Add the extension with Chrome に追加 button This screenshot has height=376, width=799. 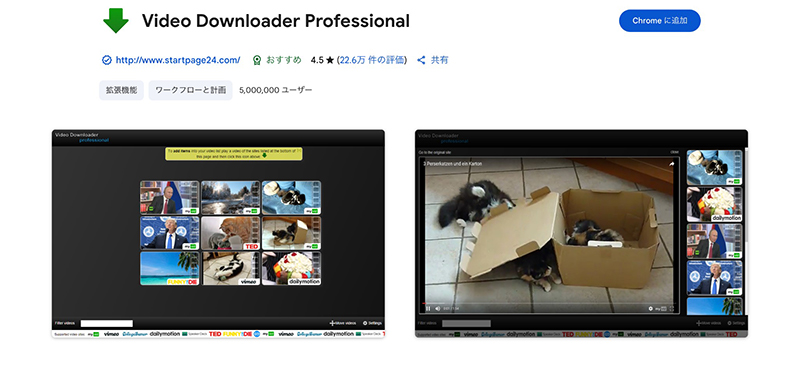pyautogui.click(x=659, y=21)
